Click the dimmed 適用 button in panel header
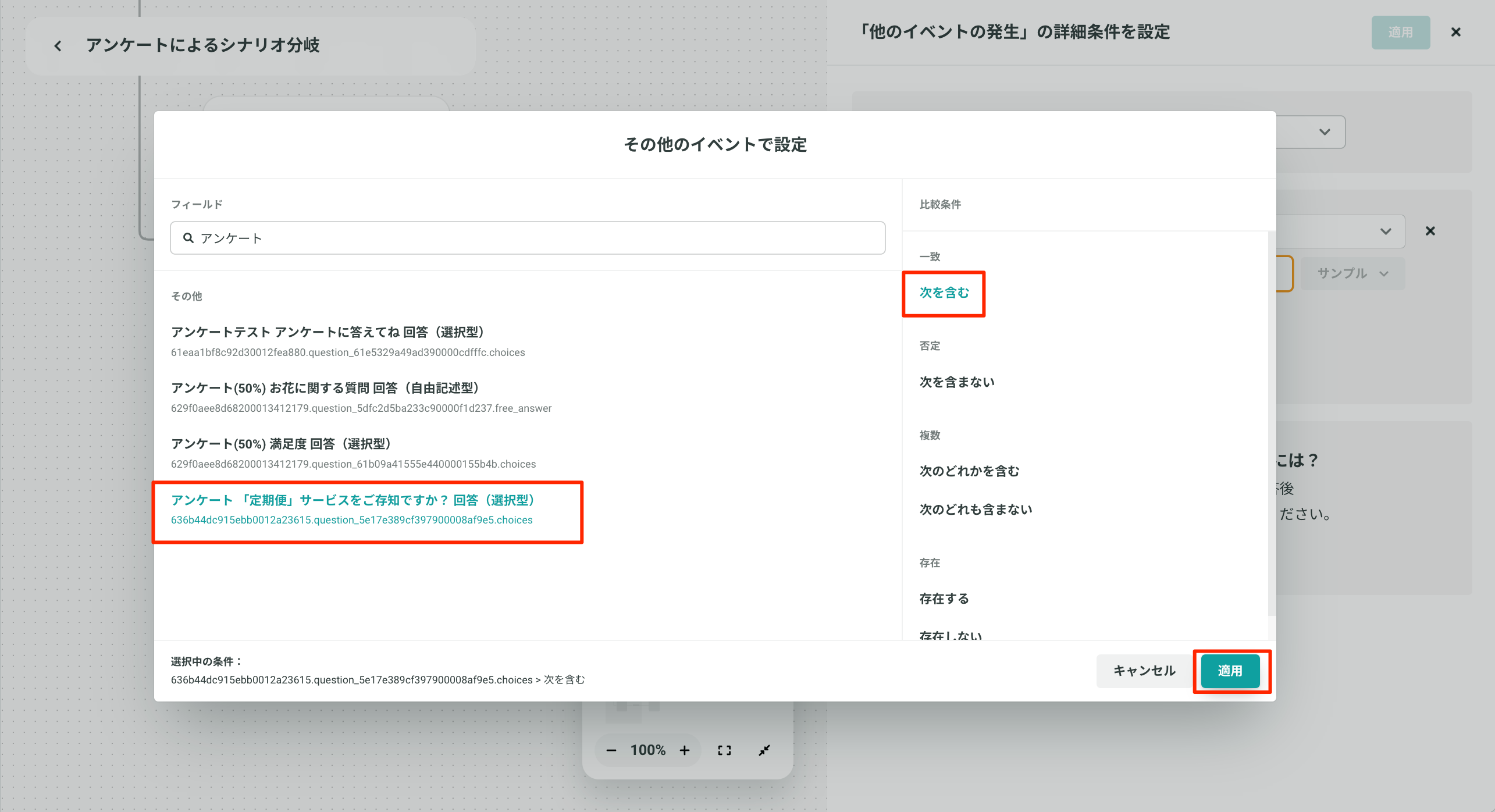1495x812 pixels. point(1400,33)
